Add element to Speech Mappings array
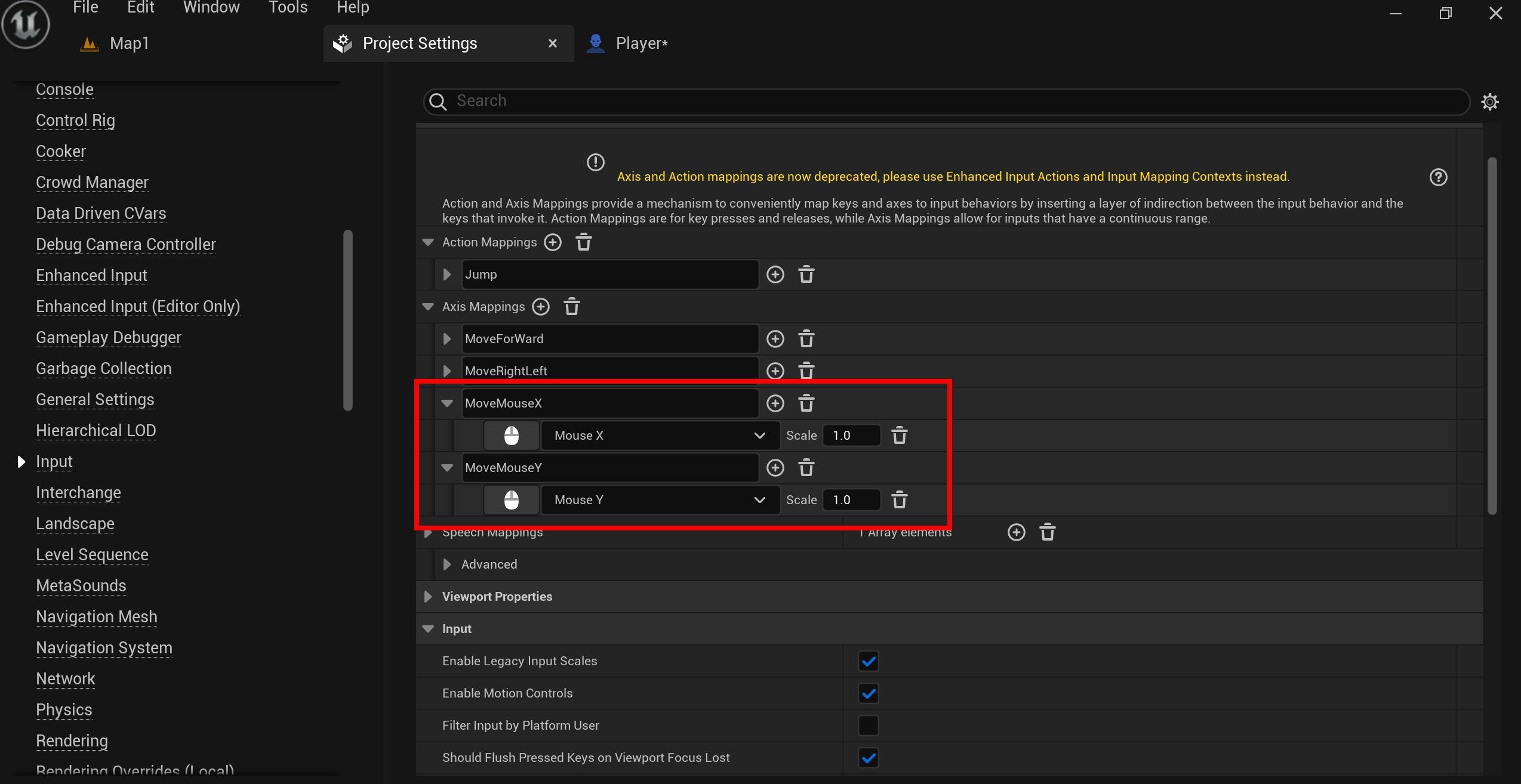The width and height of the screenshot is (1521, 784). [x=1017, y=532]
